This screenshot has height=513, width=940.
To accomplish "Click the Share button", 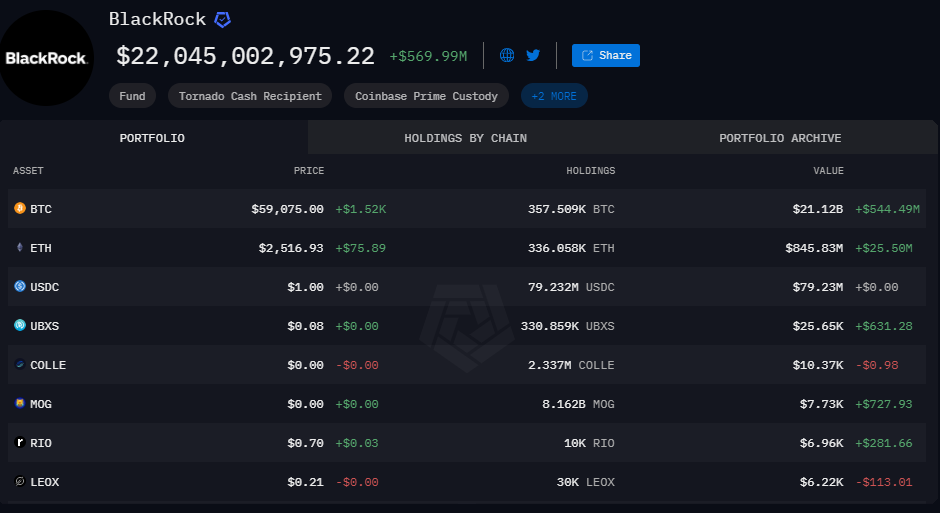I will click(605, 55).
